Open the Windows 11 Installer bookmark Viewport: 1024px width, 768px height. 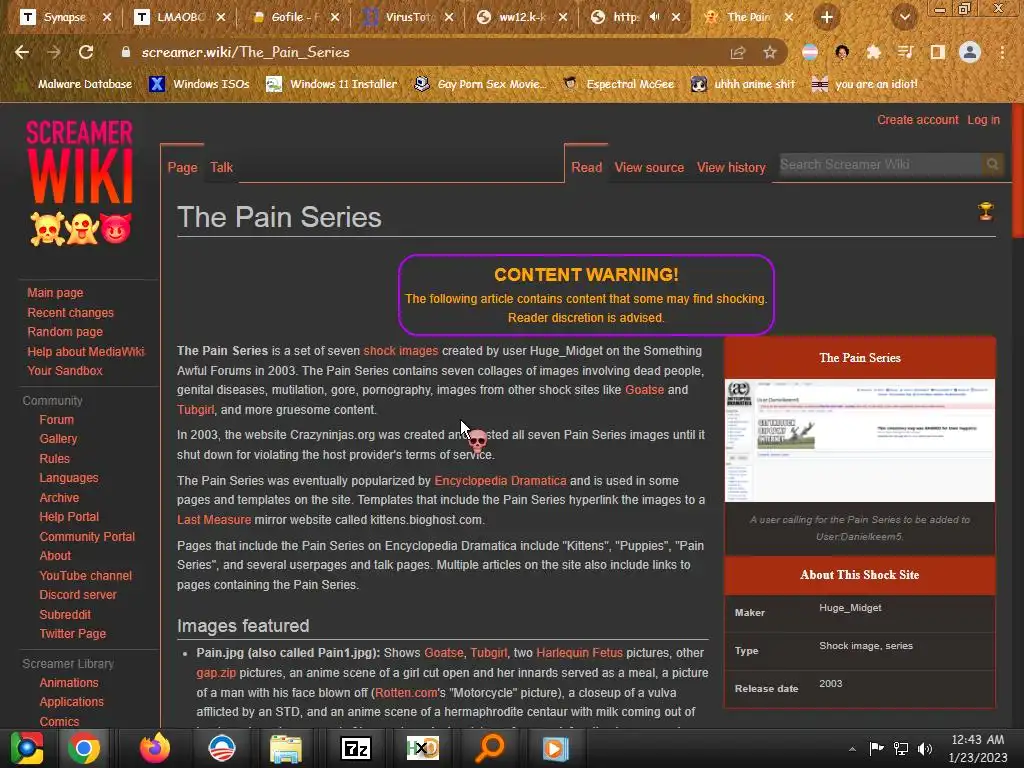[x=332, y=84]
